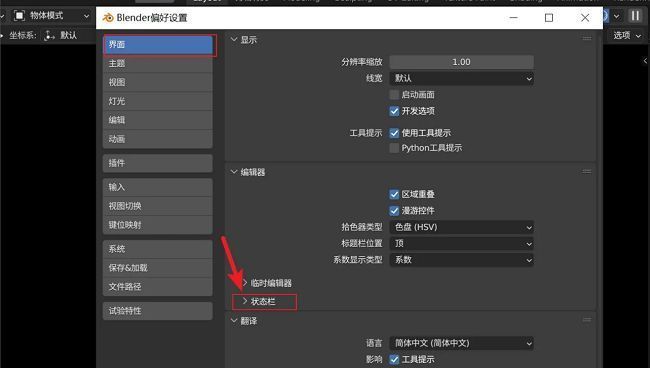This screenshot has width=650, height=368.
Task: Open the 试验特性 preferences category
Action: coord(158,311)
